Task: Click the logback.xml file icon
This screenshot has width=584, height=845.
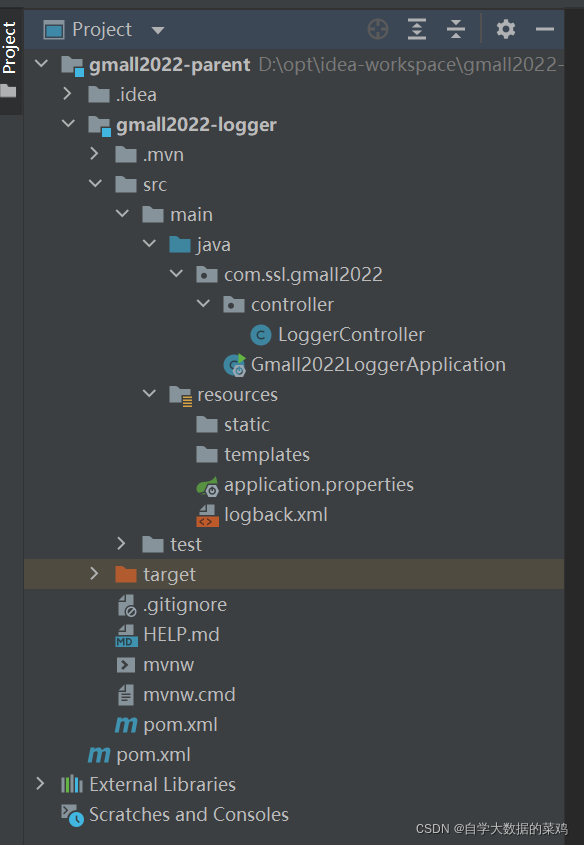Action: coord(207,515)
